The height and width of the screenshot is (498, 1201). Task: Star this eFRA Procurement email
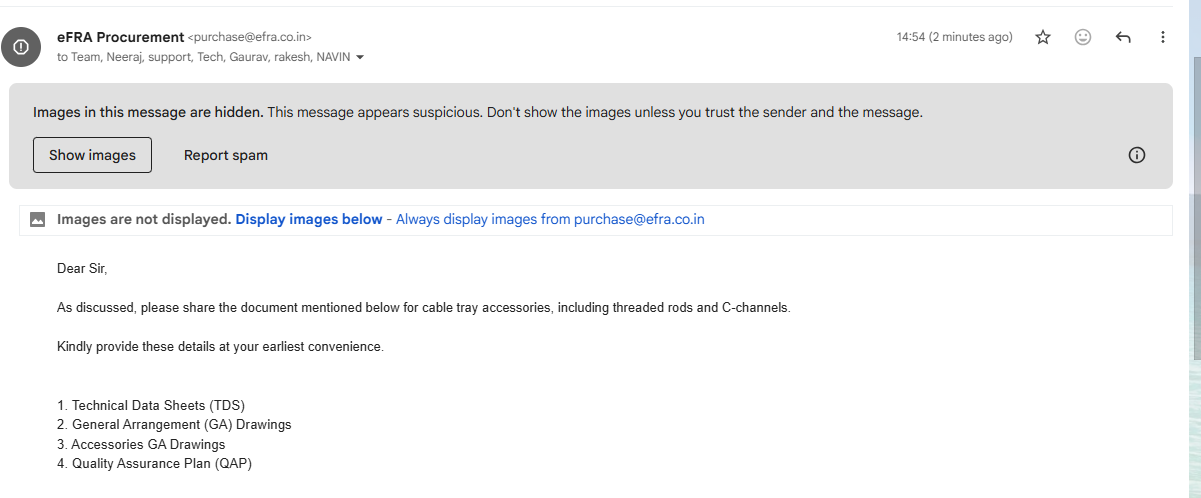pos(1043,37)
